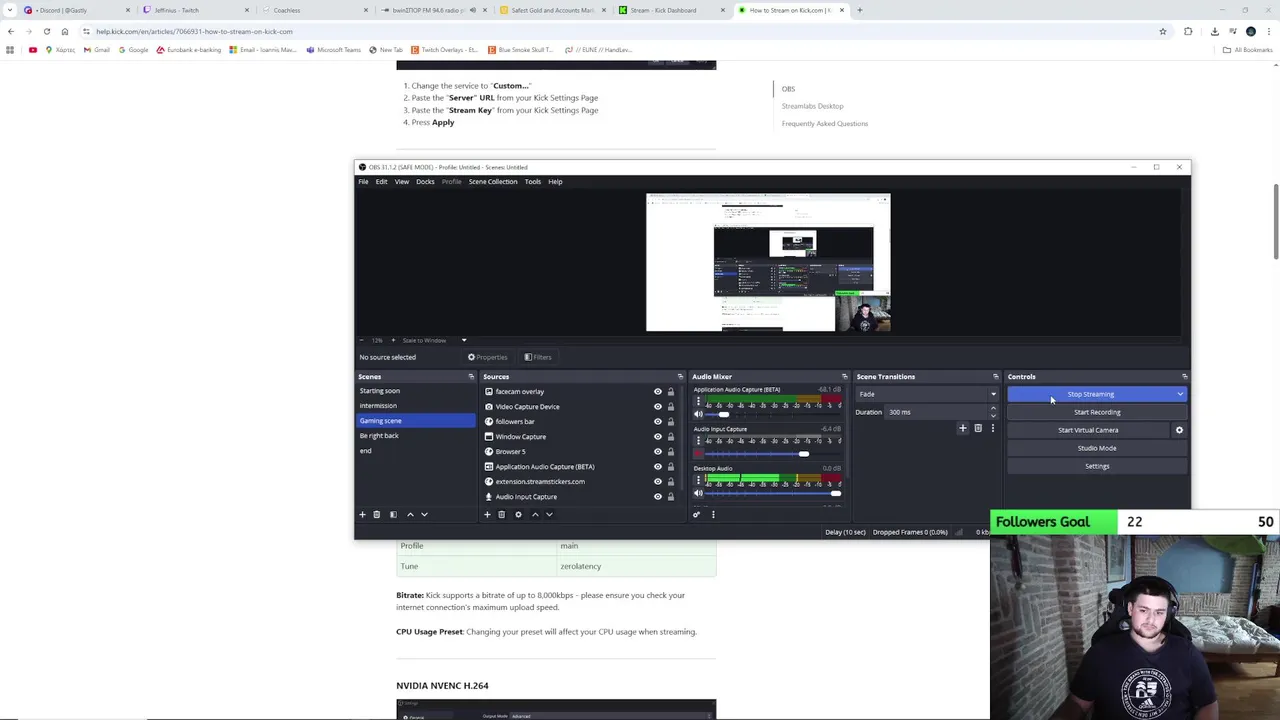Open OBS View menu
This screenshot has width=1280, height=720.
click(401, 182)
